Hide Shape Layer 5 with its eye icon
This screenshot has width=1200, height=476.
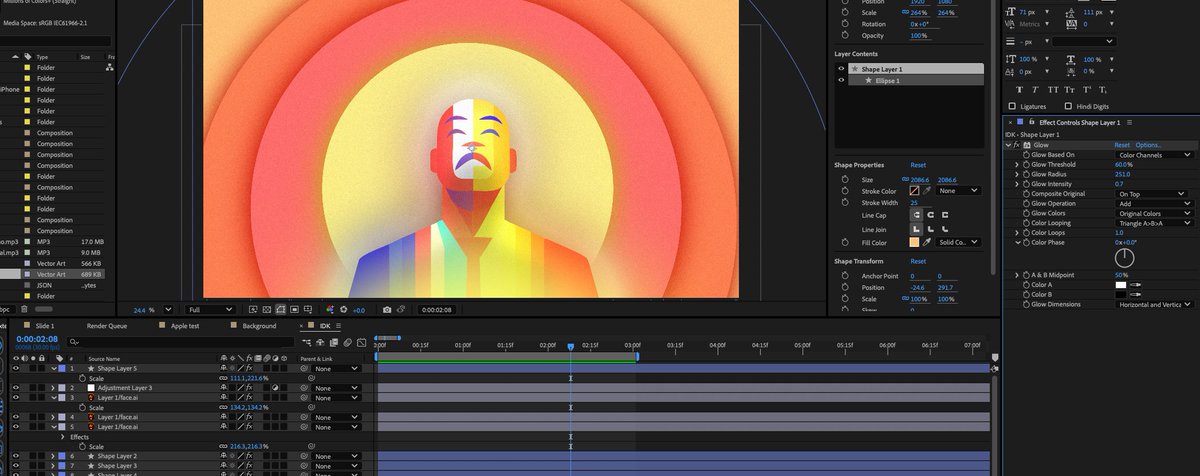click(15, 369)
